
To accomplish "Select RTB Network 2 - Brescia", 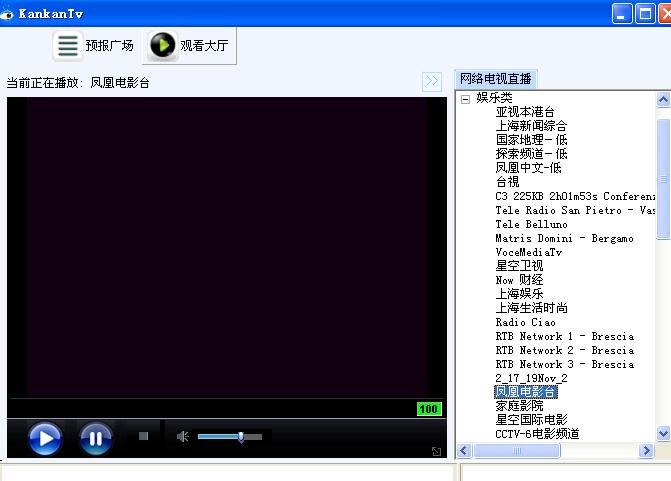I will 564,350.
